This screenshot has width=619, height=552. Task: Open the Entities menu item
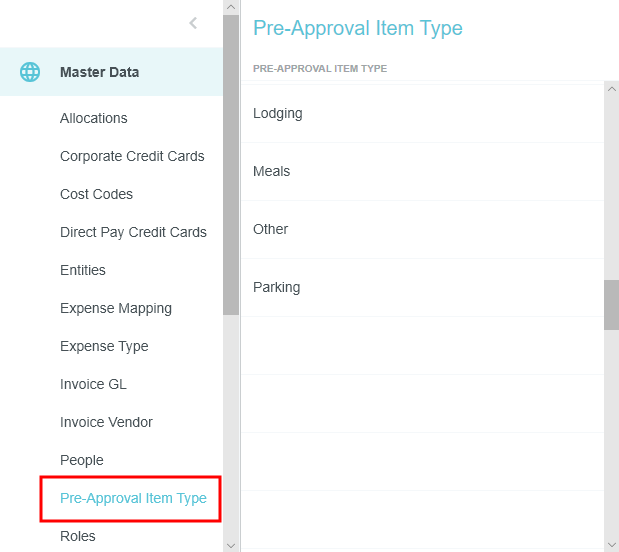coord(83,270)
